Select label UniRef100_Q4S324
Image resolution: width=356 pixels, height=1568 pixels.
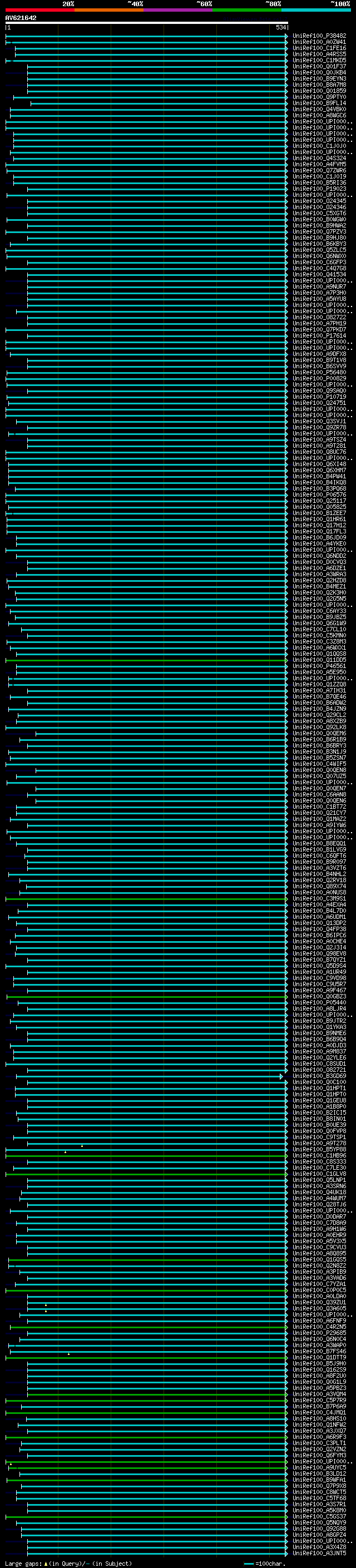tap(319, 159)
